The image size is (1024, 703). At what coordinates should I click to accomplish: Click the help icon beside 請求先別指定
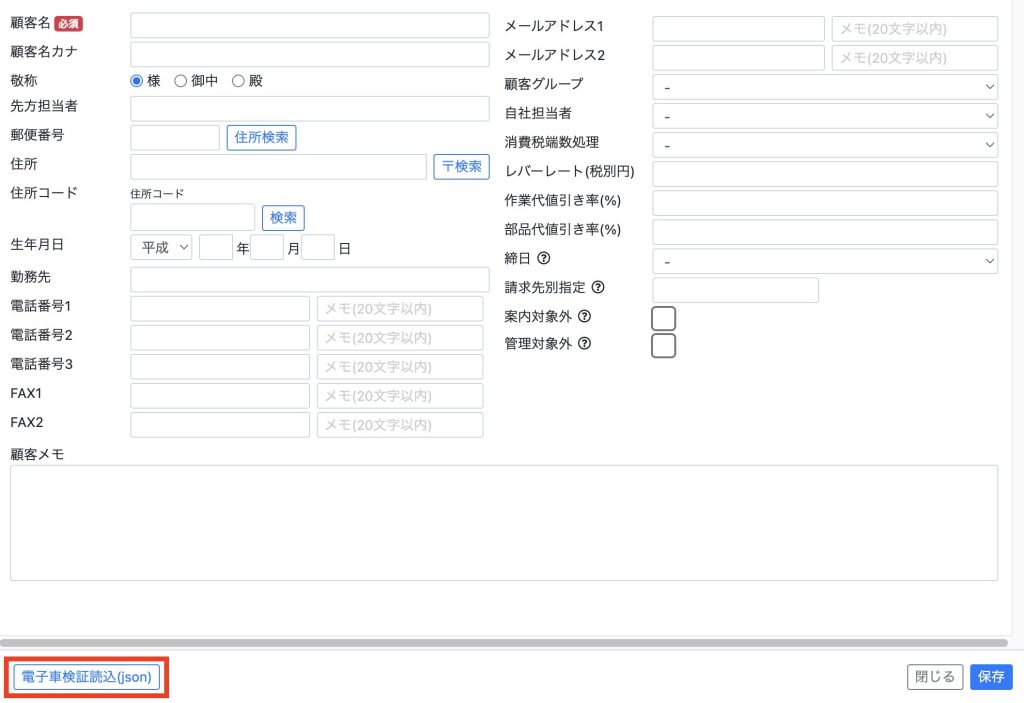598,287
